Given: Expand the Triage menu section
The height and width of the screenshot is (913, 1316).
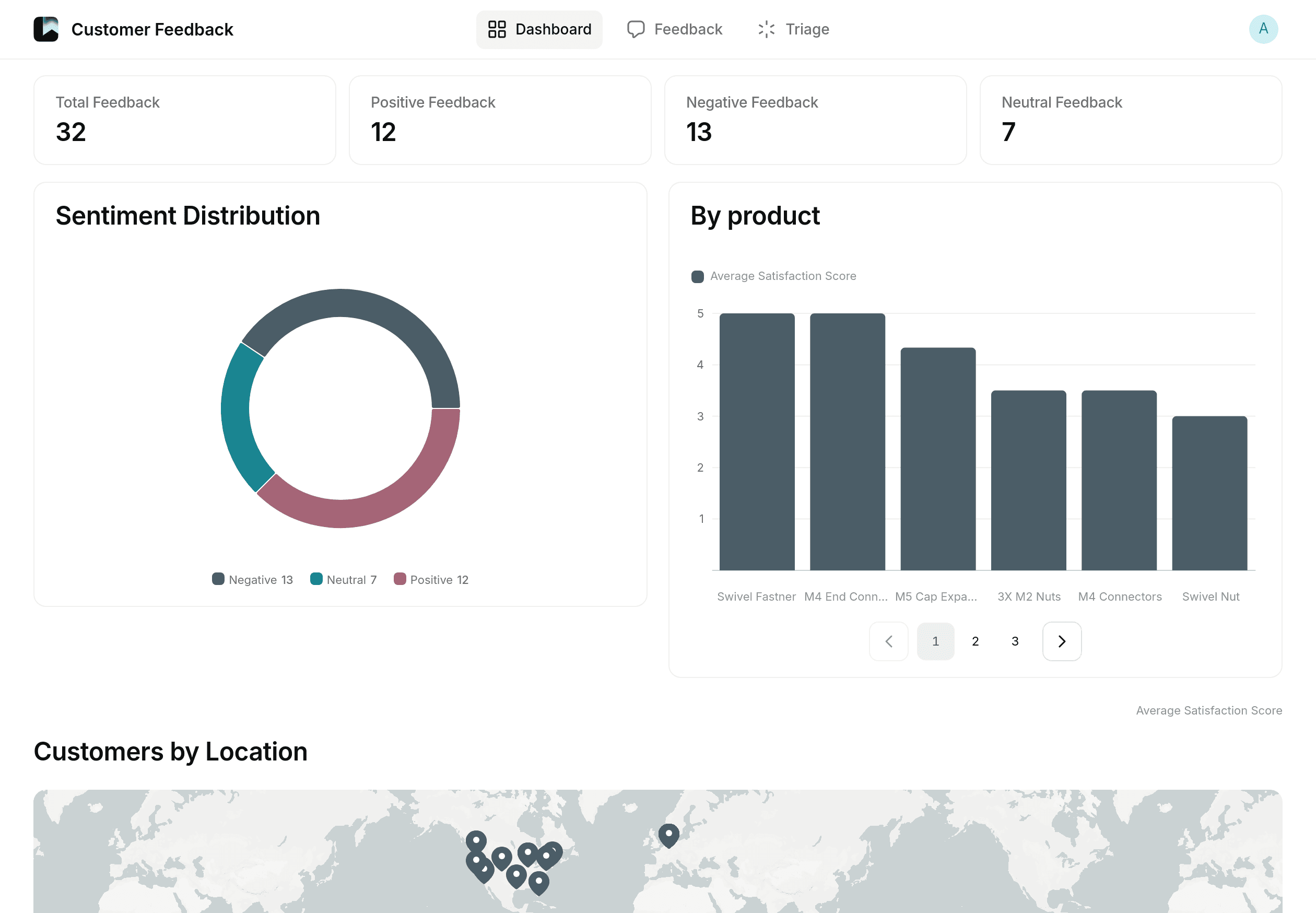Looking at the screenshot, I should [796, 29].
